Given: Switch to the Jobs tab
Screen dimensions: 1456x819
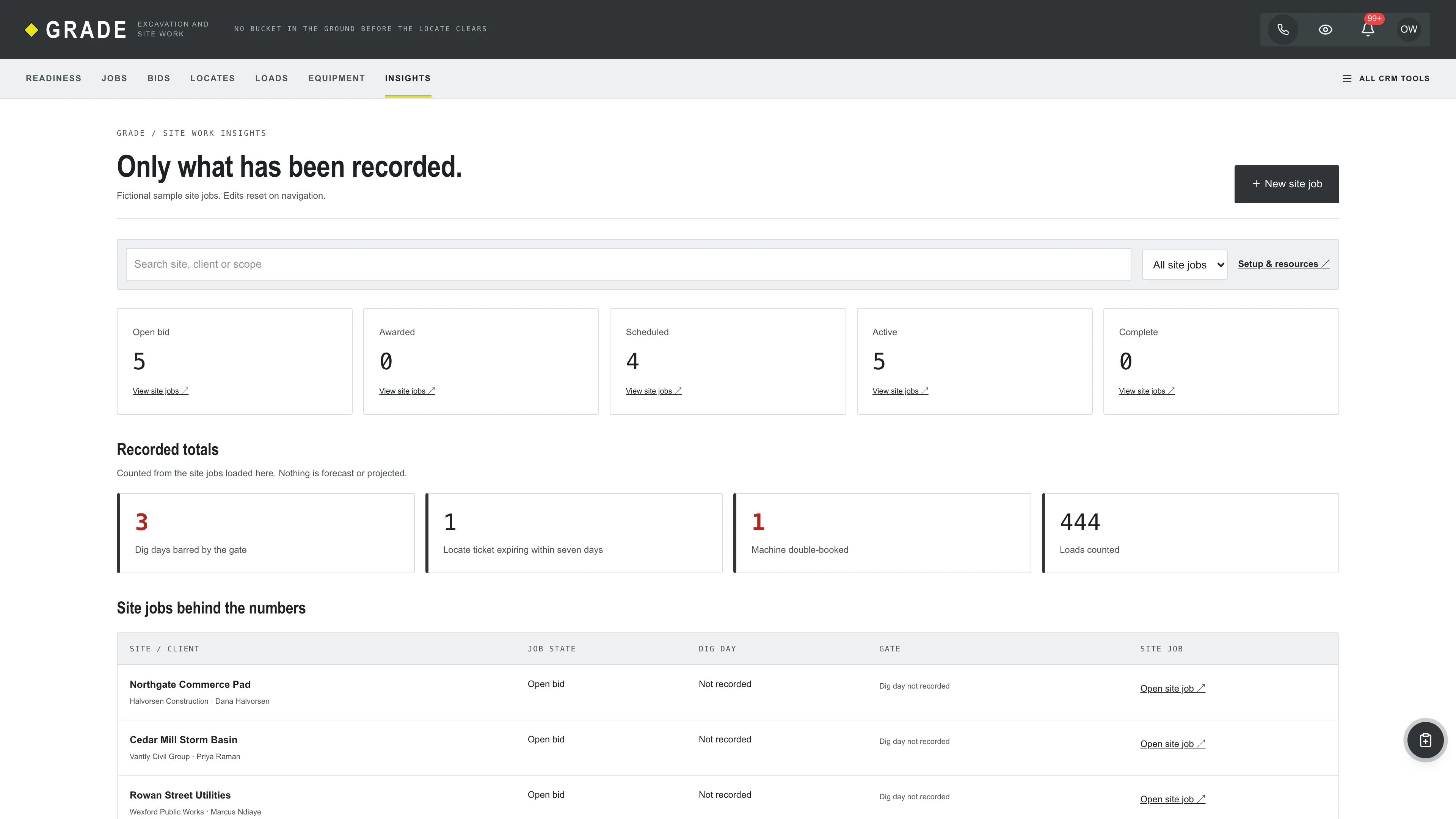Looking at the screenshot, I should point(114,78).
